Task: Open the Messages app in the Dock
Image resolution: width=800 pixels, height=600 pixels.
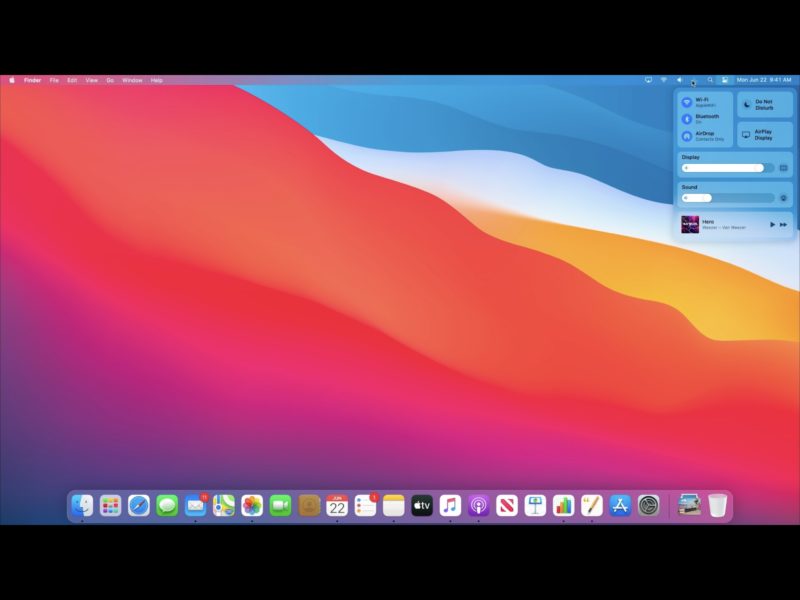Action: 167,506
